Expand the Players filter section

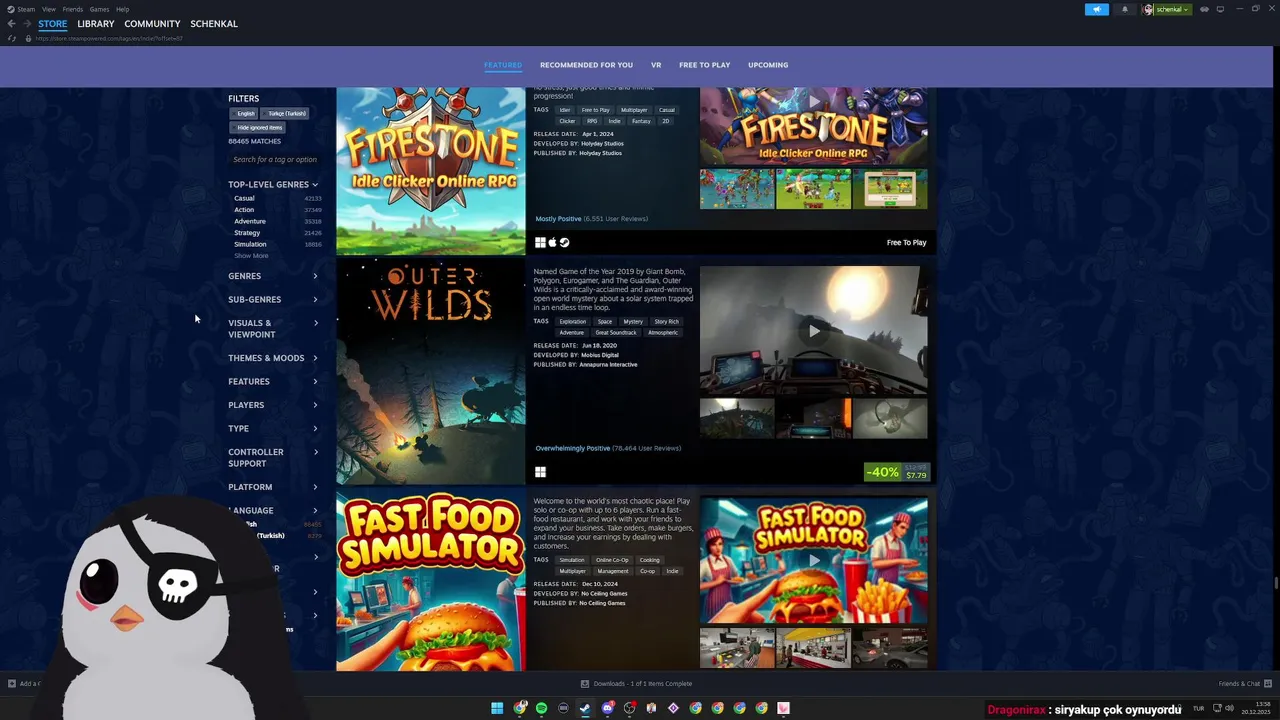click(x=273, y=405)
